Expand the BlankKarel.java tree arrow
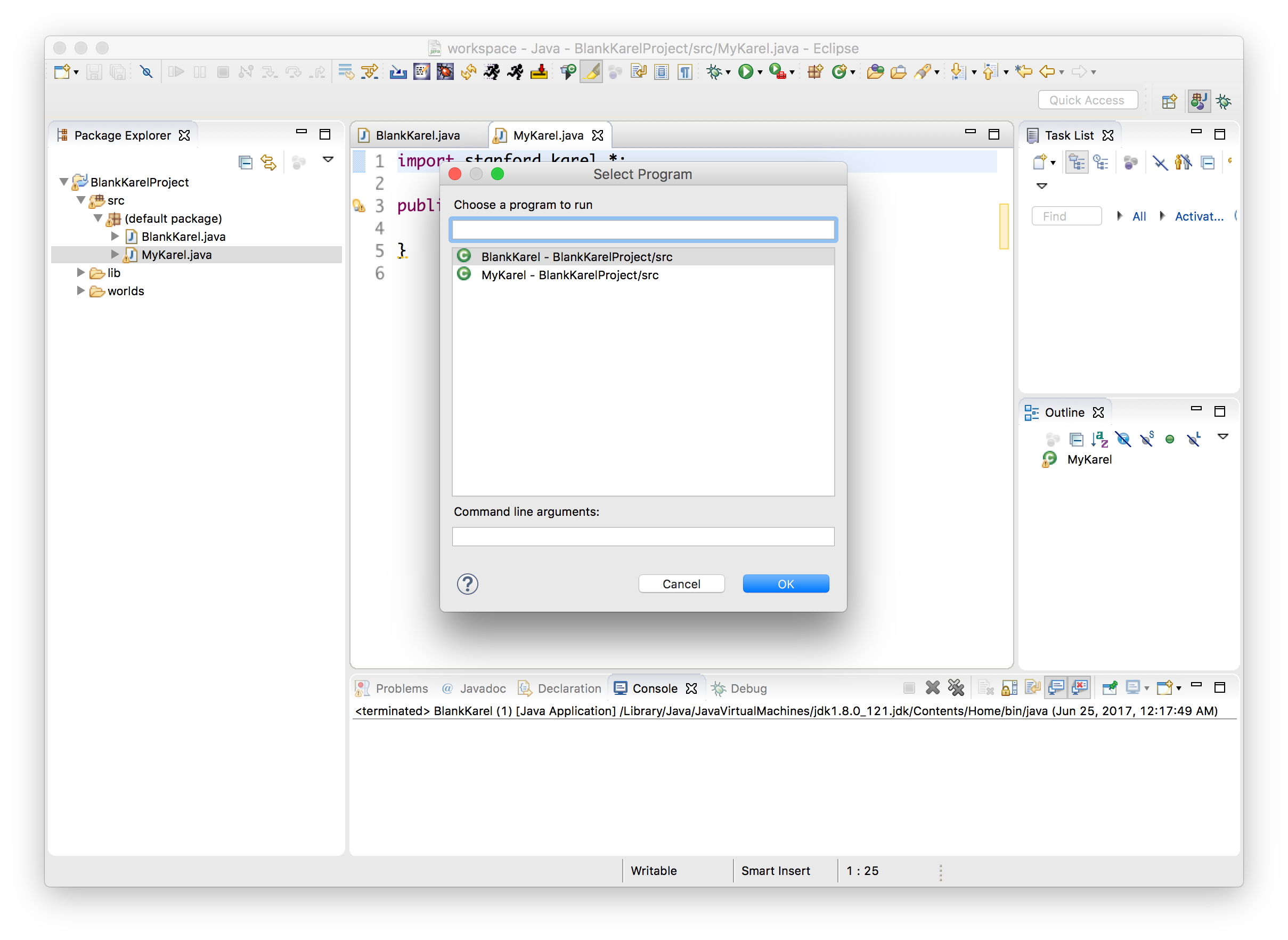This screenshot has width=1288, height=940. point(115,236)
